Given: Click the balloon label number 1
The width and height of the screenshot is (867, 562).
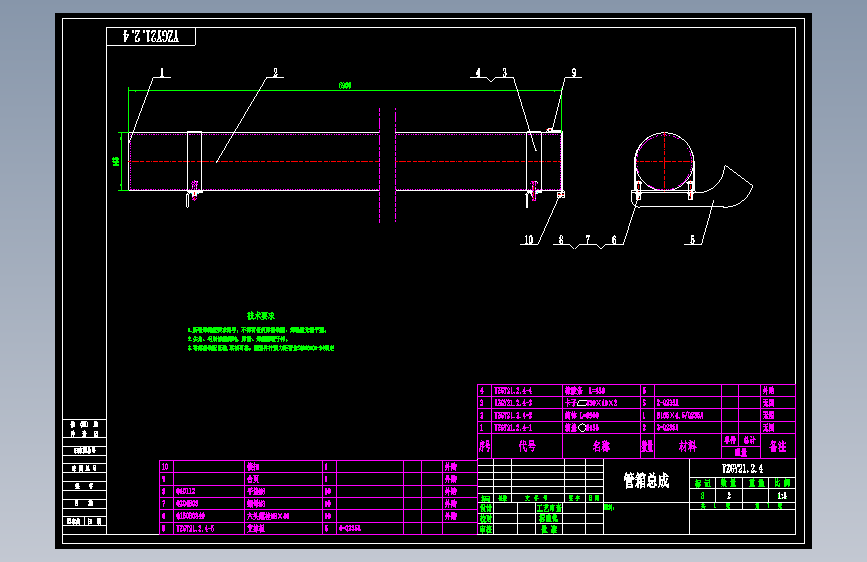Looking at the screenshot, I should pyautogui.click(x=162, y=72).
